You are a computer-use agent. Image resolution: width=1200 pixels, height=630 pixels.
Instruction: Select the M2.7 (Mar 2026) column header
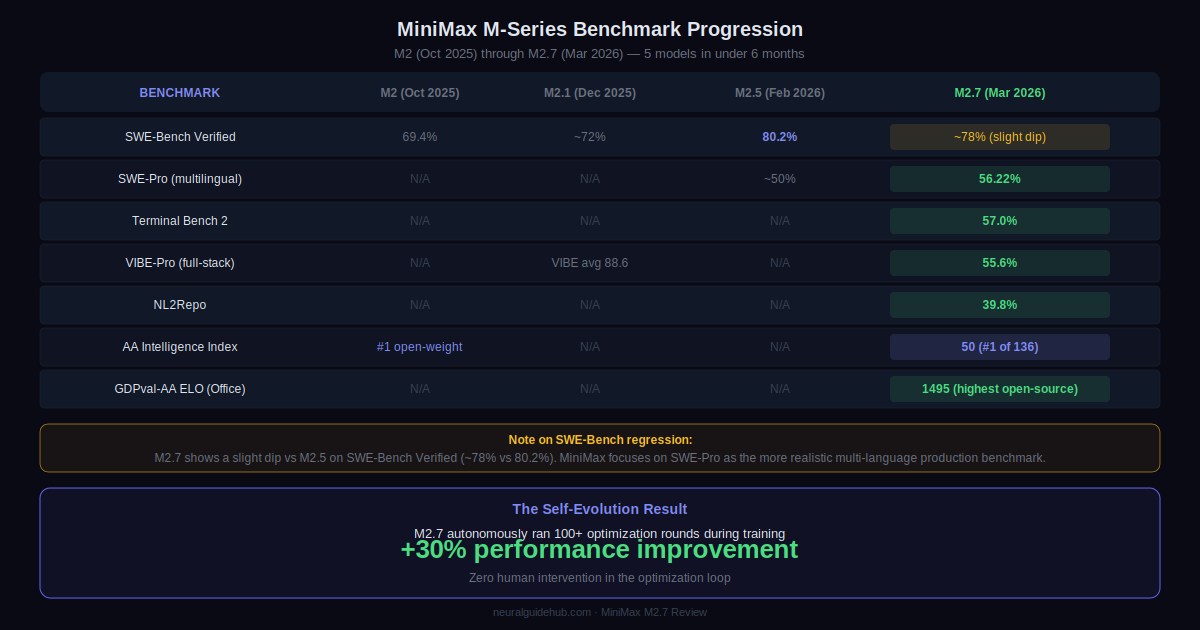(x=1000, y=93)
